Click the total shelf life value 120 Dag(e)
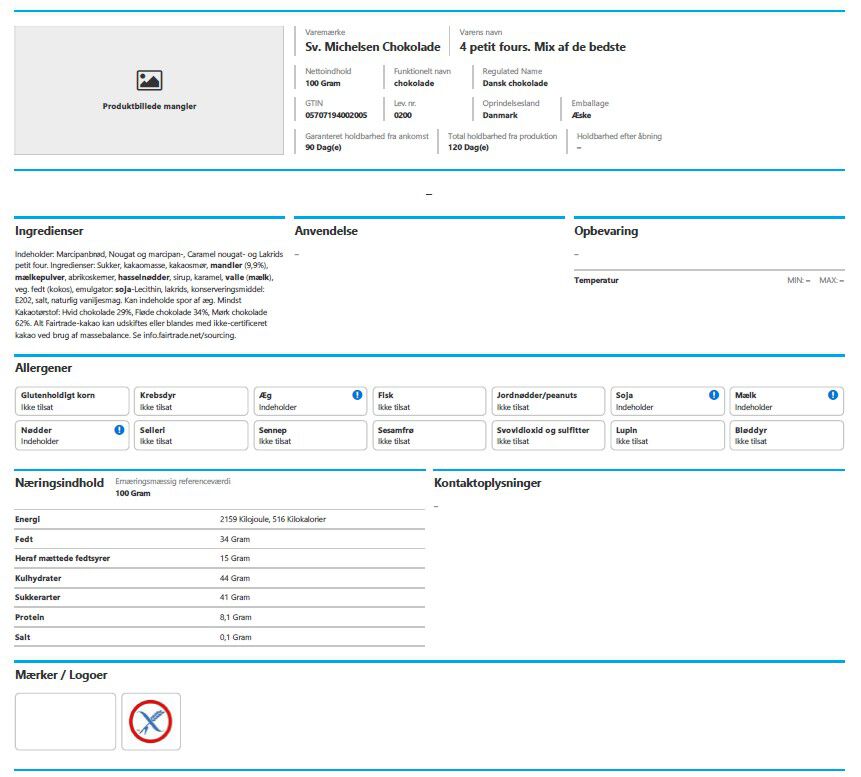 pos(468,147)
